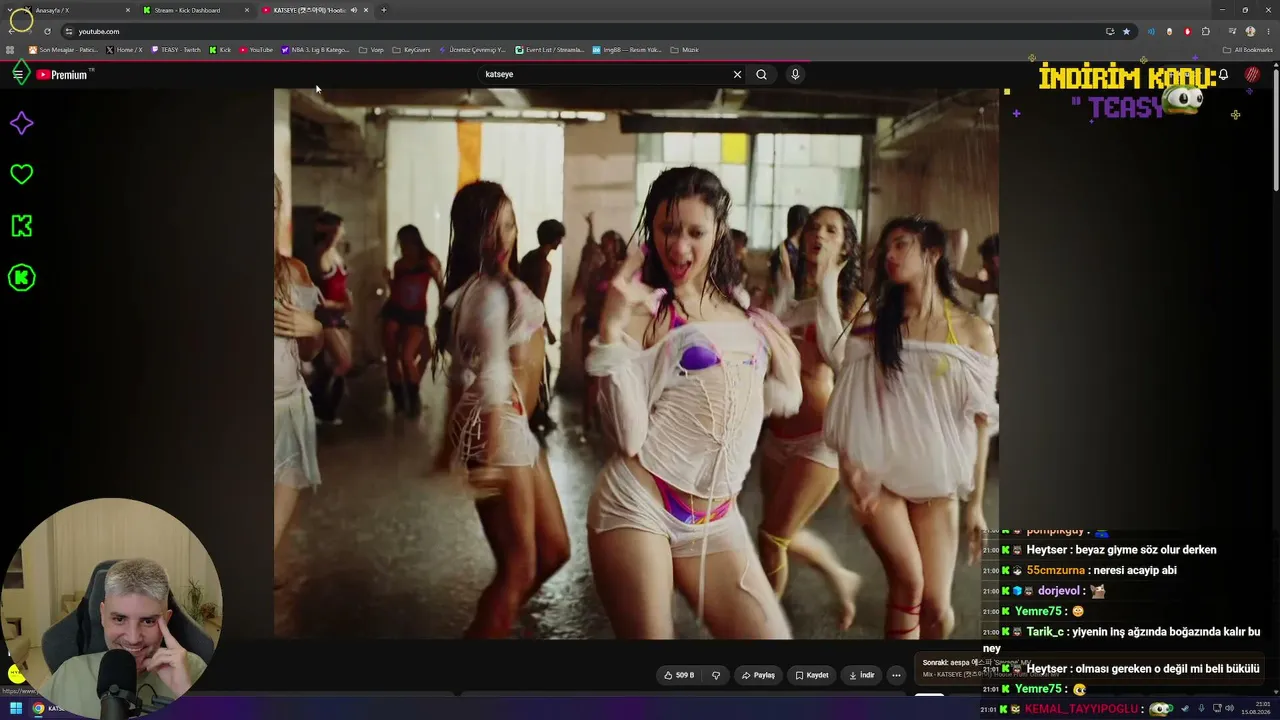1280x720 pixels.
Task: Click the video player to pause
Action: [x=636, y=363]
